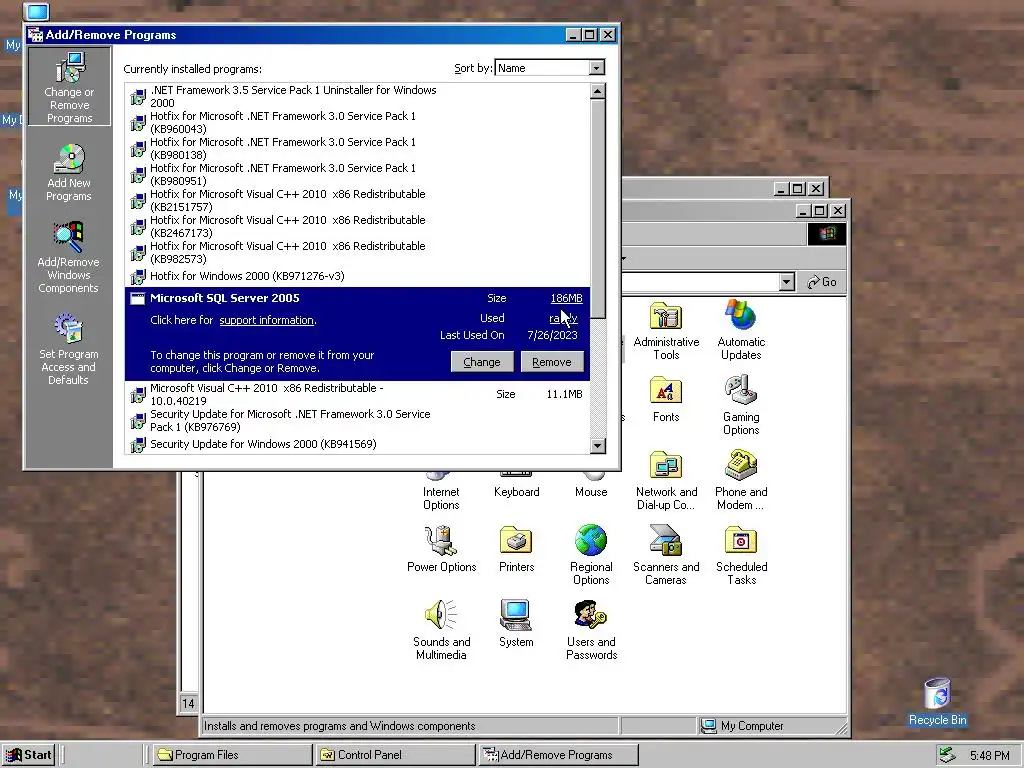
Task: Open Scanners and Cameras icon
Action: tap(666, 555)
